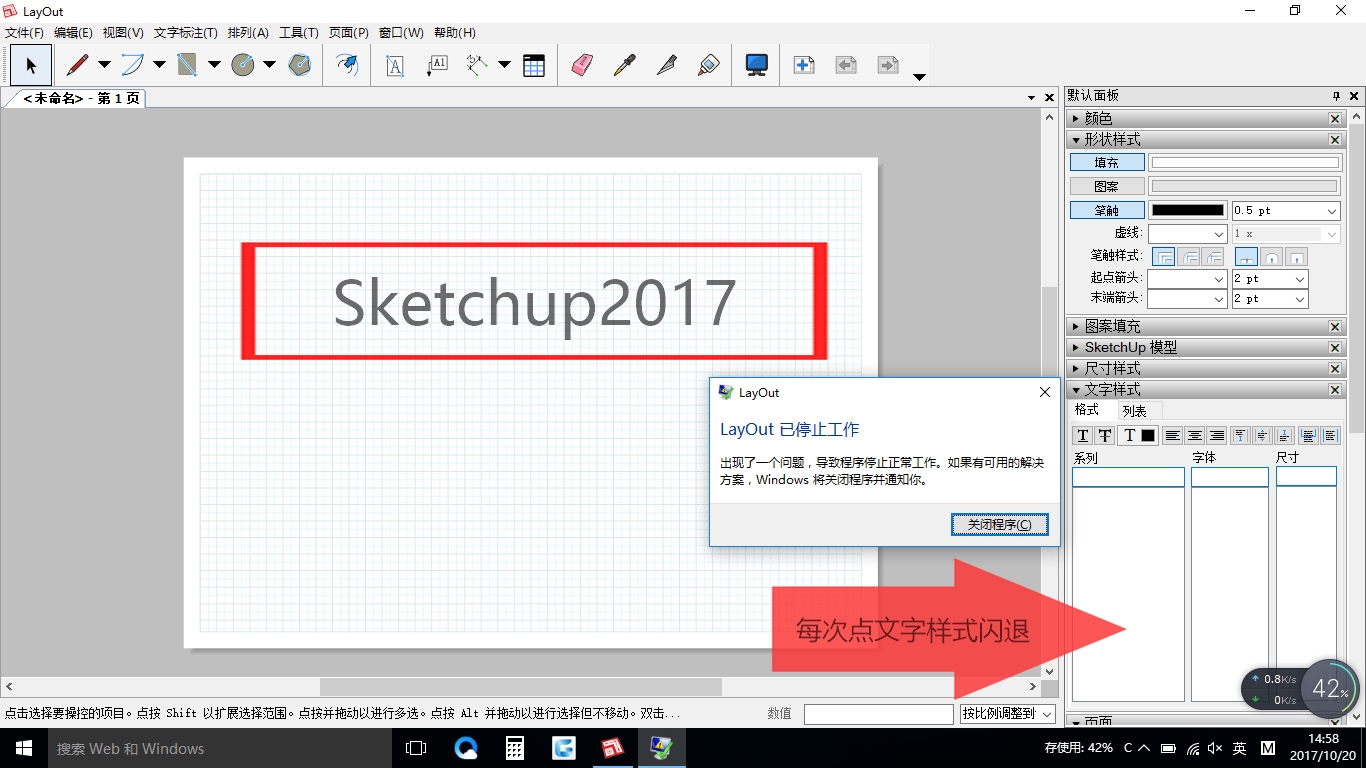Image resolution: width=1366 pixels, height=768 pixels.
Task: Add a new page with plus icon
Action: pos(804,65)
